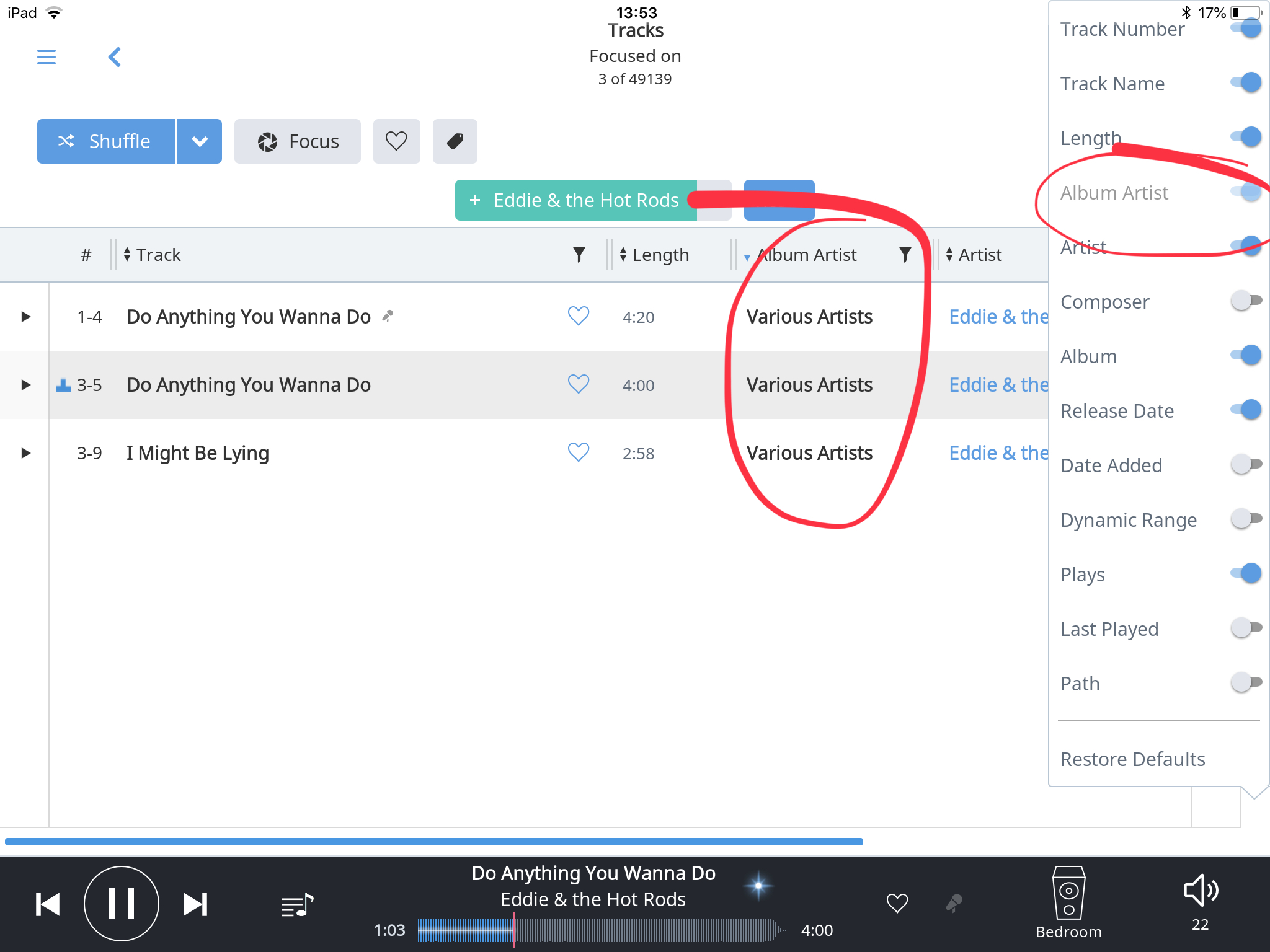Expand track 1-4 row arrow
The width and height of the screenshot is (1270, 952).
pyautogui.click(x=25, y=317)
